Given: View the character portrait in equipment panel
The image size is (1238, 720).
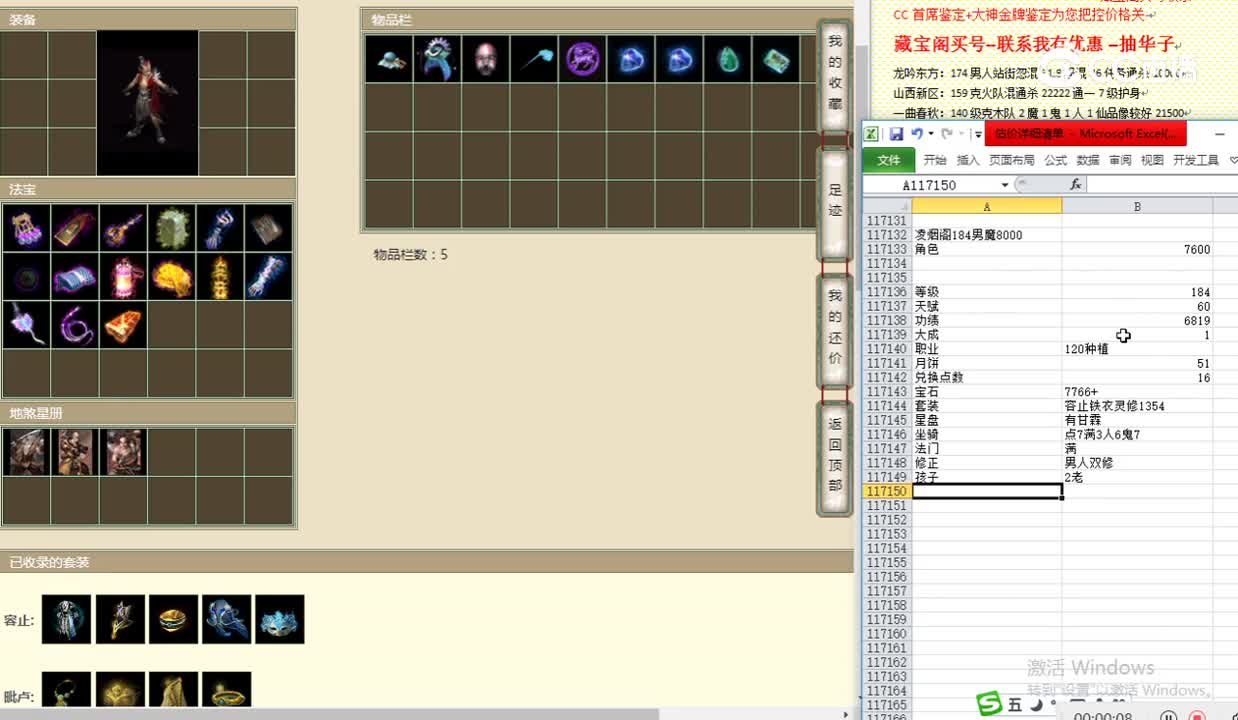Looking at the screenshot, I should pos(147,103).
